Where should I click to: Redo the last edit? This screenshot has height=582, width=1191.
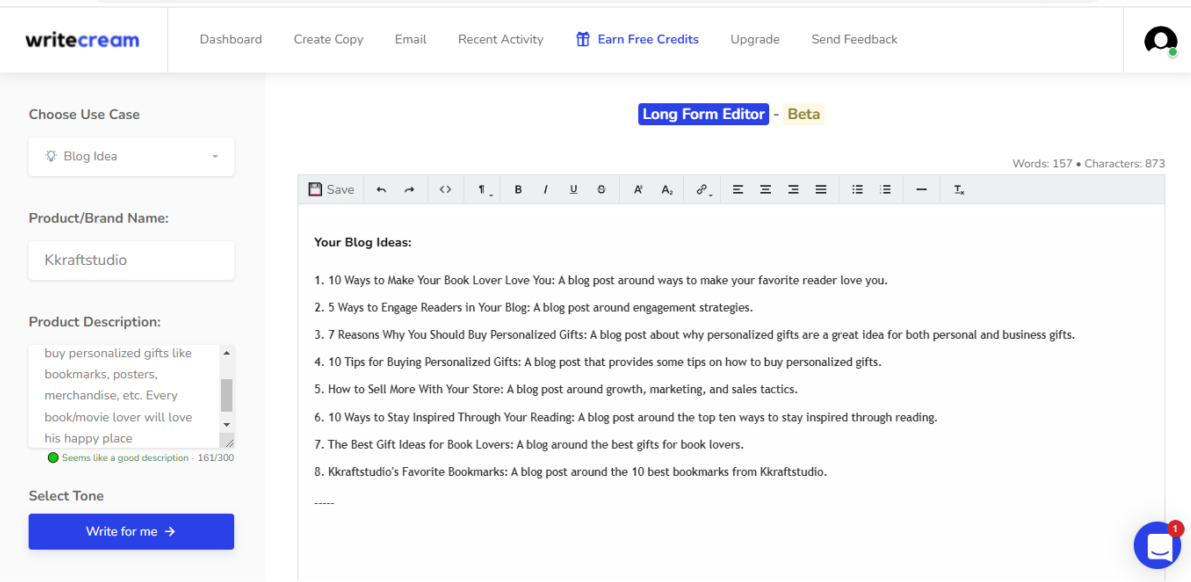(409, 189)
